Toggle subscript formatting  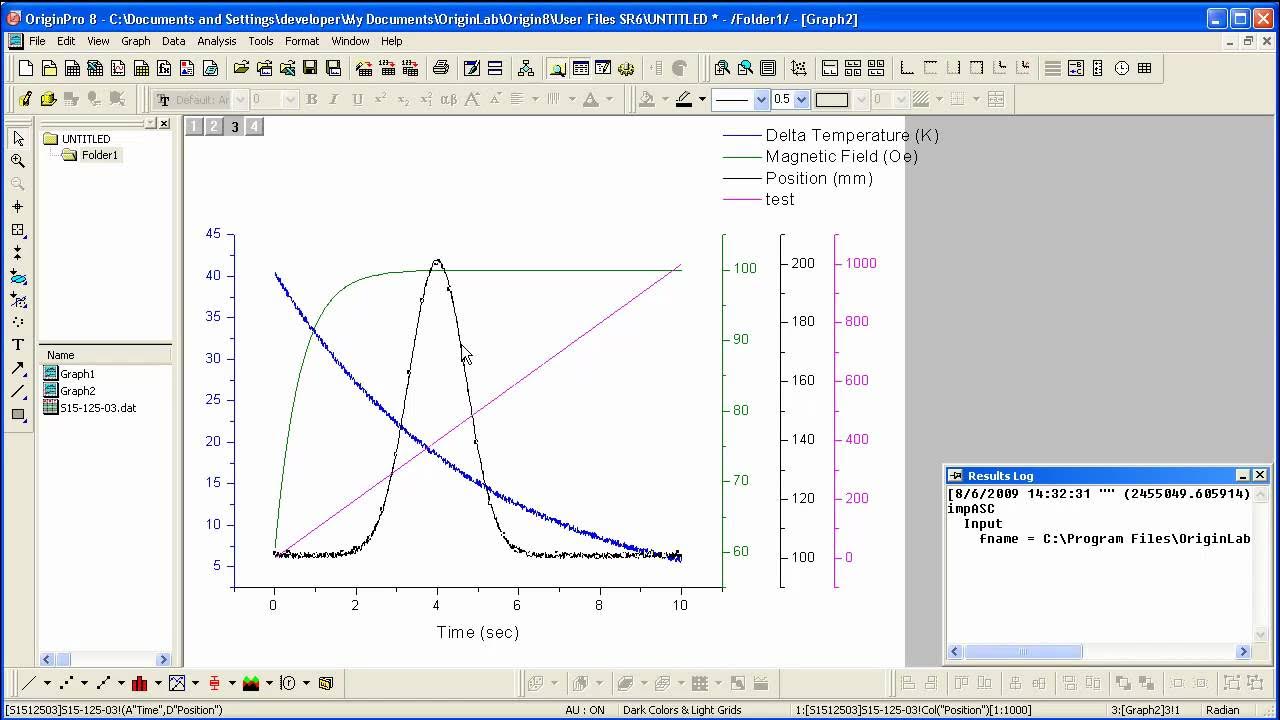click(x=403, y=99)
